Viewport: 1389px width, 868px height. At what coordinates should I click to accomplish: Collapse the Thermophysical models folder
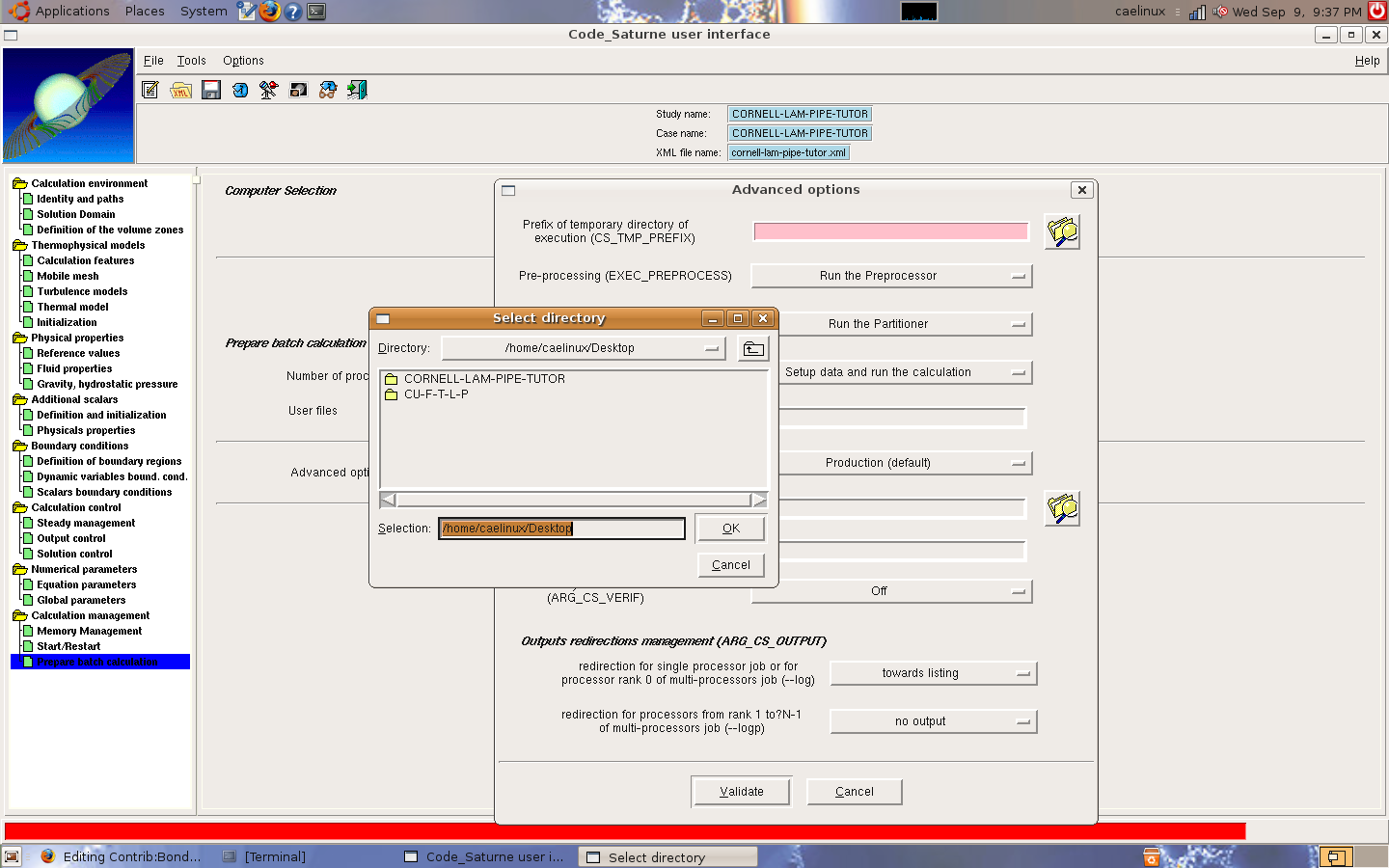coord(19,245)
